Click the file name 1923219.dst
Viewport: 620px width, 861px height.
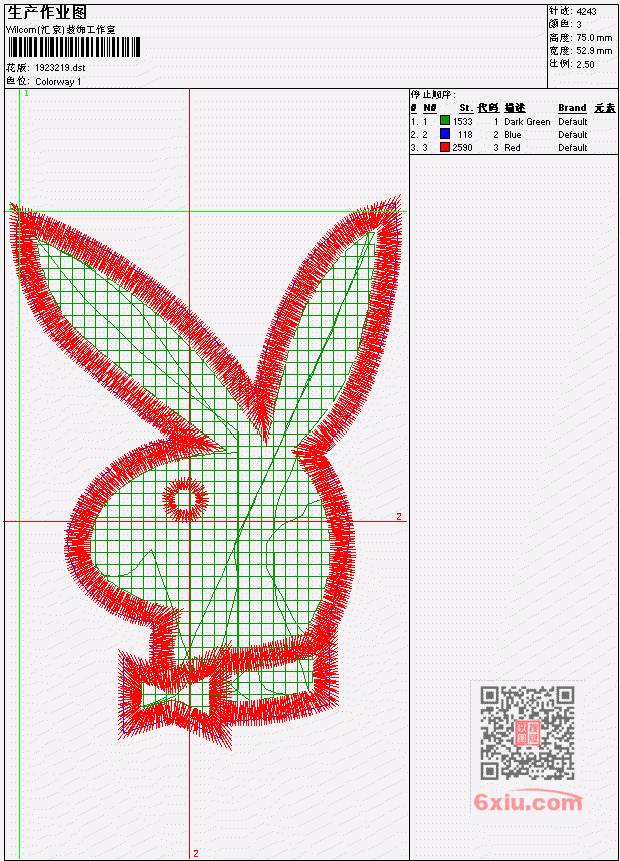pyautogui.click(x=60, y=68)
